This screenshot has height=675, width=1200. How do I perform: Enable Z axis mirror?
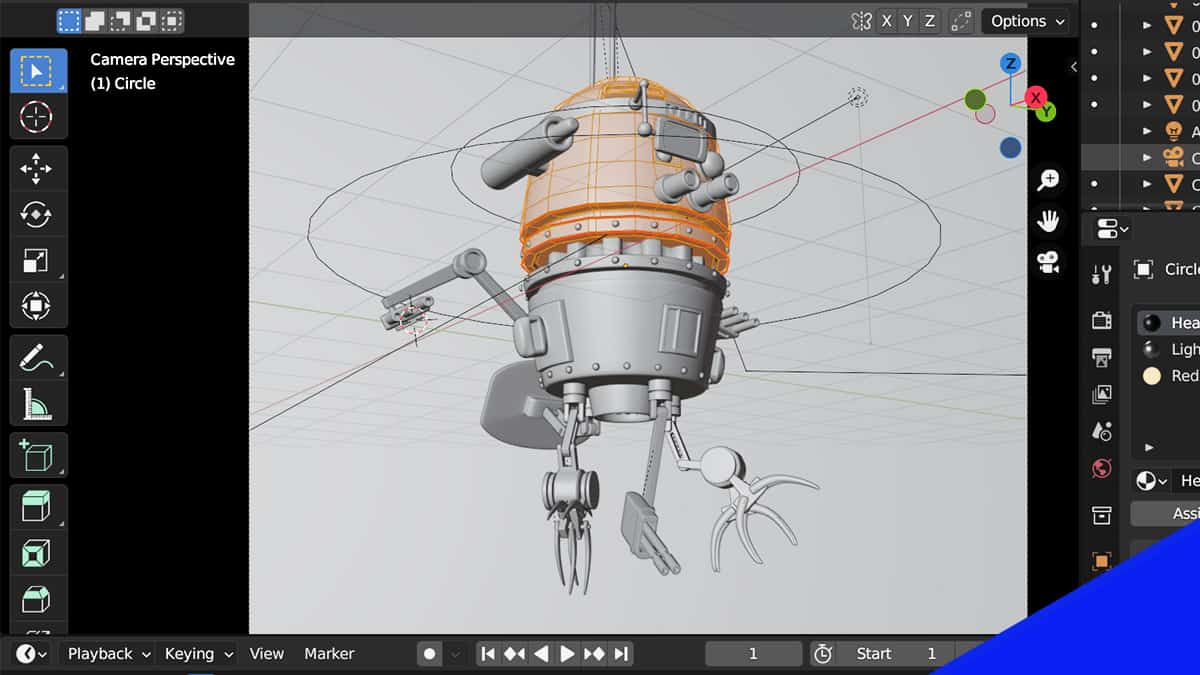(x=930, y=21)
